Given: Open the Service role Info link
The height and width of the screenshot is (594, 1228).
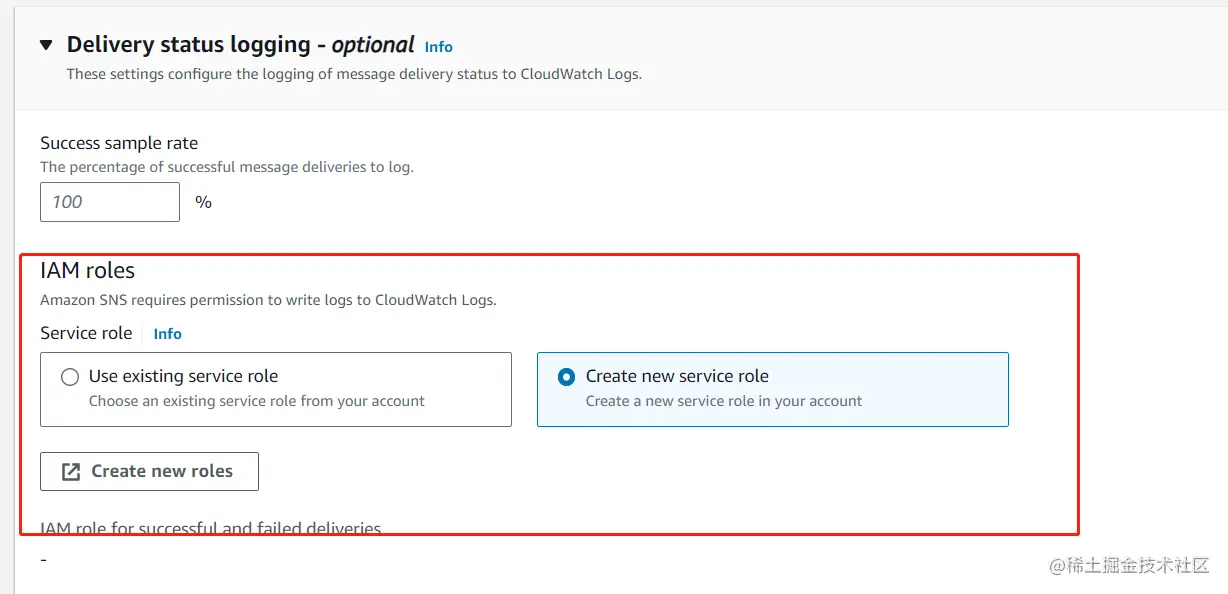Looking at the screenshot, I should point(167,333).
